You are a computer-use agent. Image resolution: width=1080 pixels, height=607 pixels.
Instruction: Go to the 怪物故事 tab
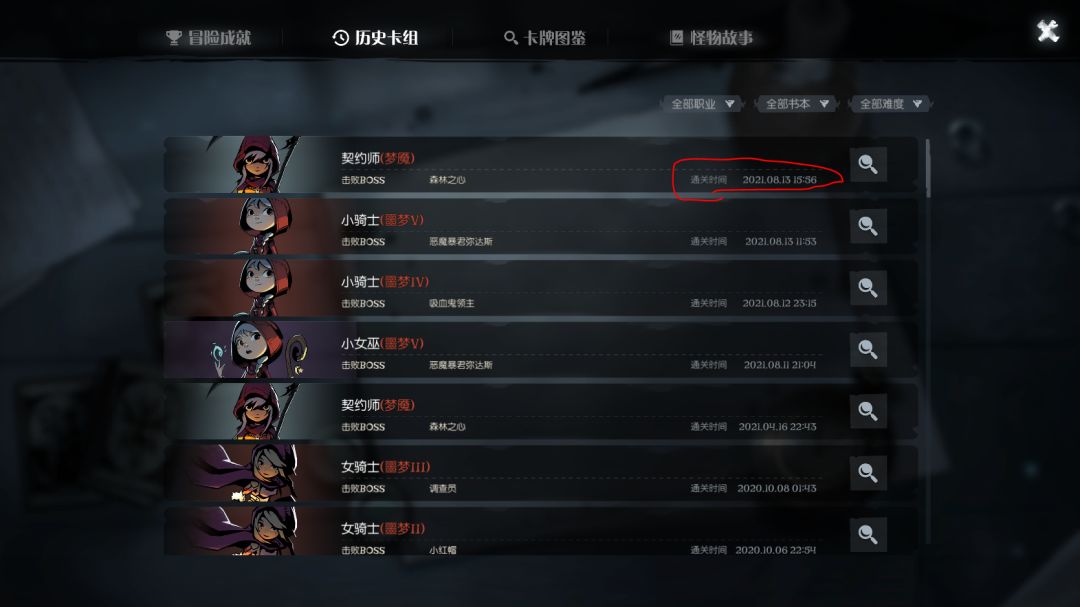point(712,38)
